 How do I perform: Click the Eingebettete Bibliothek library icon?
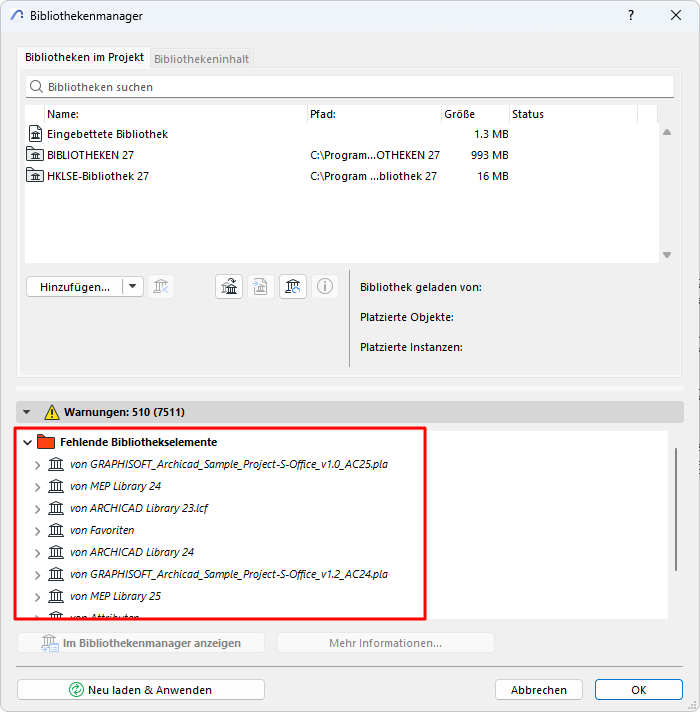point(35,134)
